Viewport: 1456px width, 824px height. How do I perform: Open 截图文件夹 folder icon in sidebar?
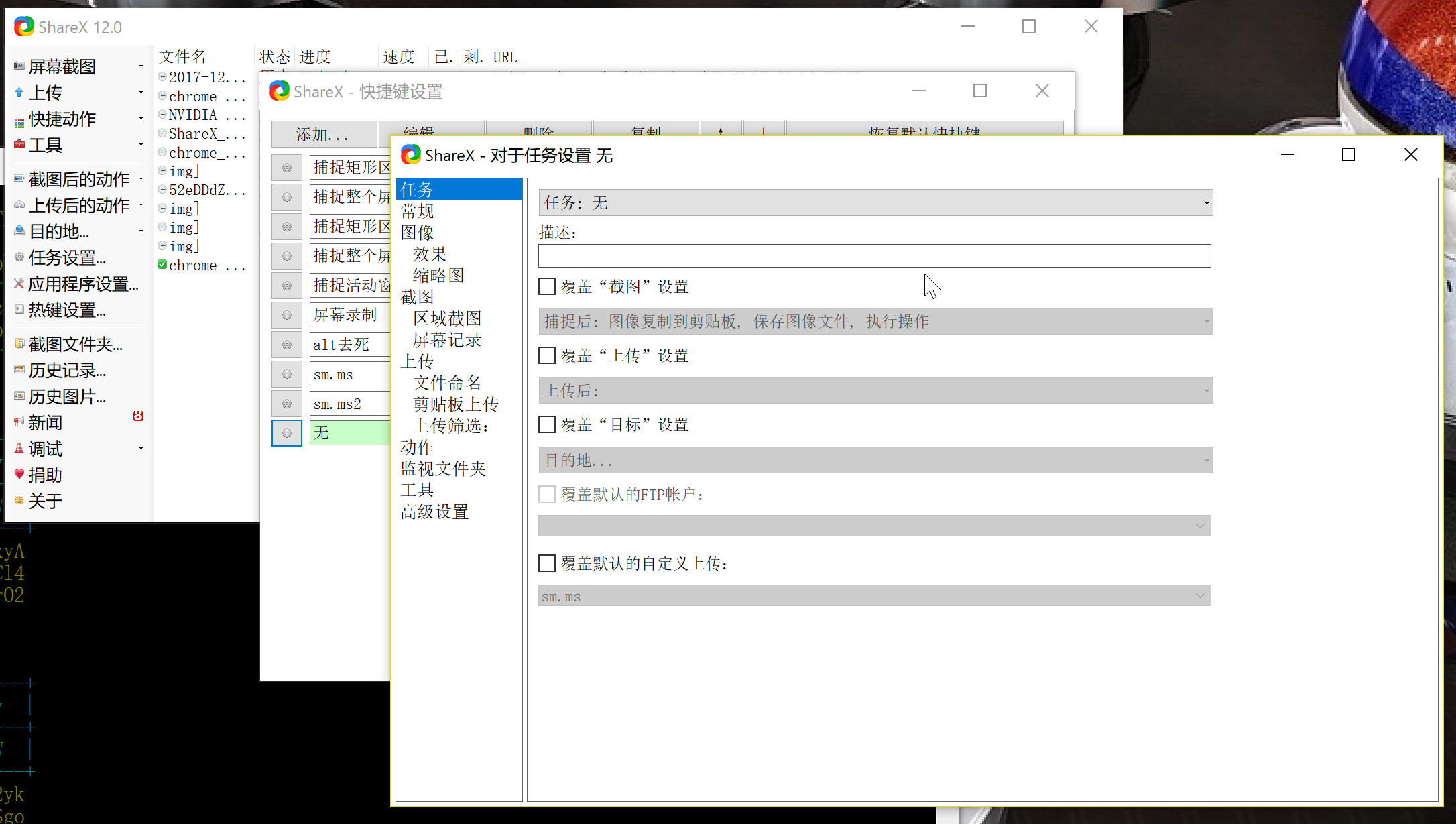[19, 344]
